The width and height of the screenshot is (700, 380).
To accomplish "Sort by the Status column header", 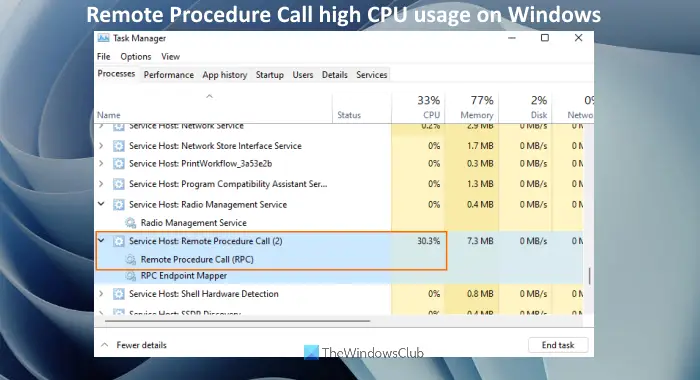I will pyautogui.click(x=362, y=108).
